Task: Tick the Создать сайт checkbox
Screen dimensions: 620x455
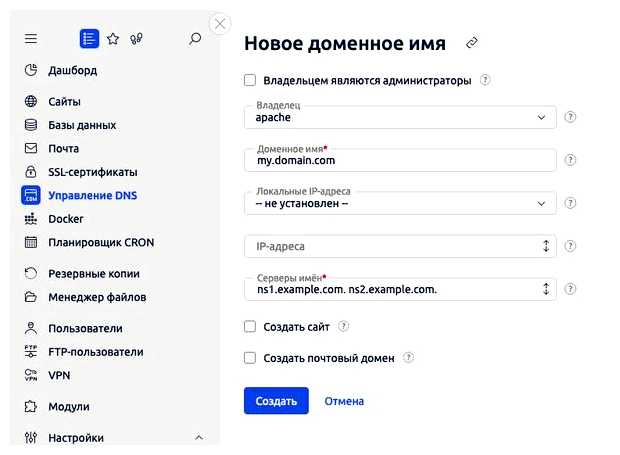Action: tap(250, 327)
